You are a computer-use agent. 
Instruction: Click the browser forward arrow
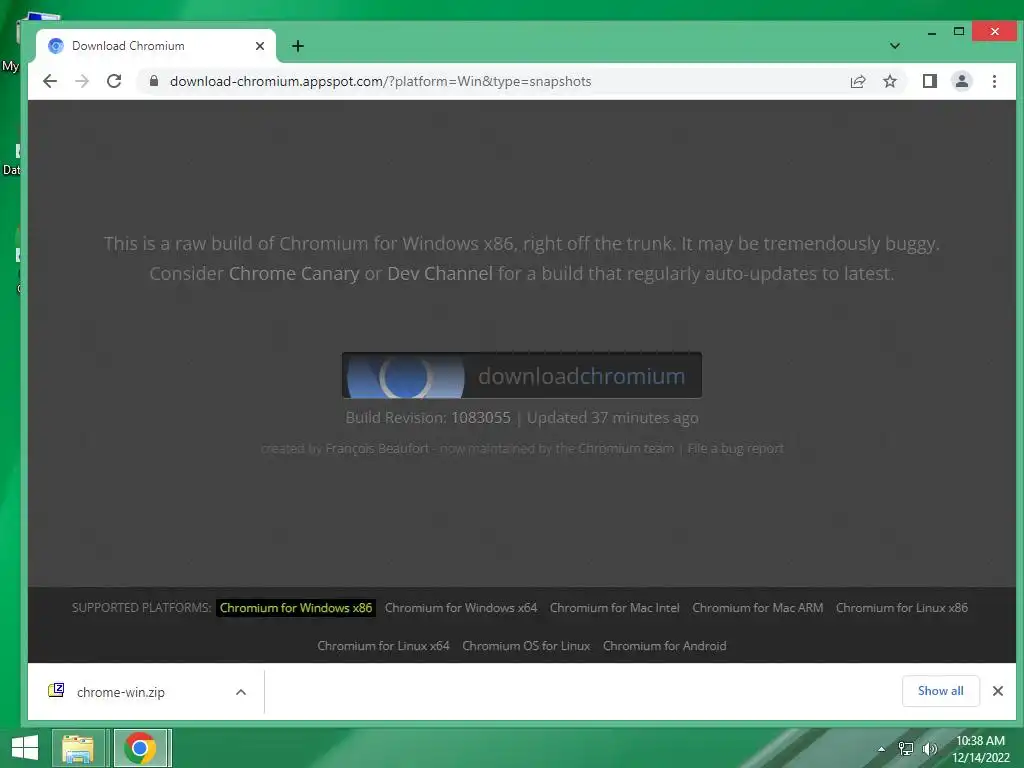(x=82, y=81)
